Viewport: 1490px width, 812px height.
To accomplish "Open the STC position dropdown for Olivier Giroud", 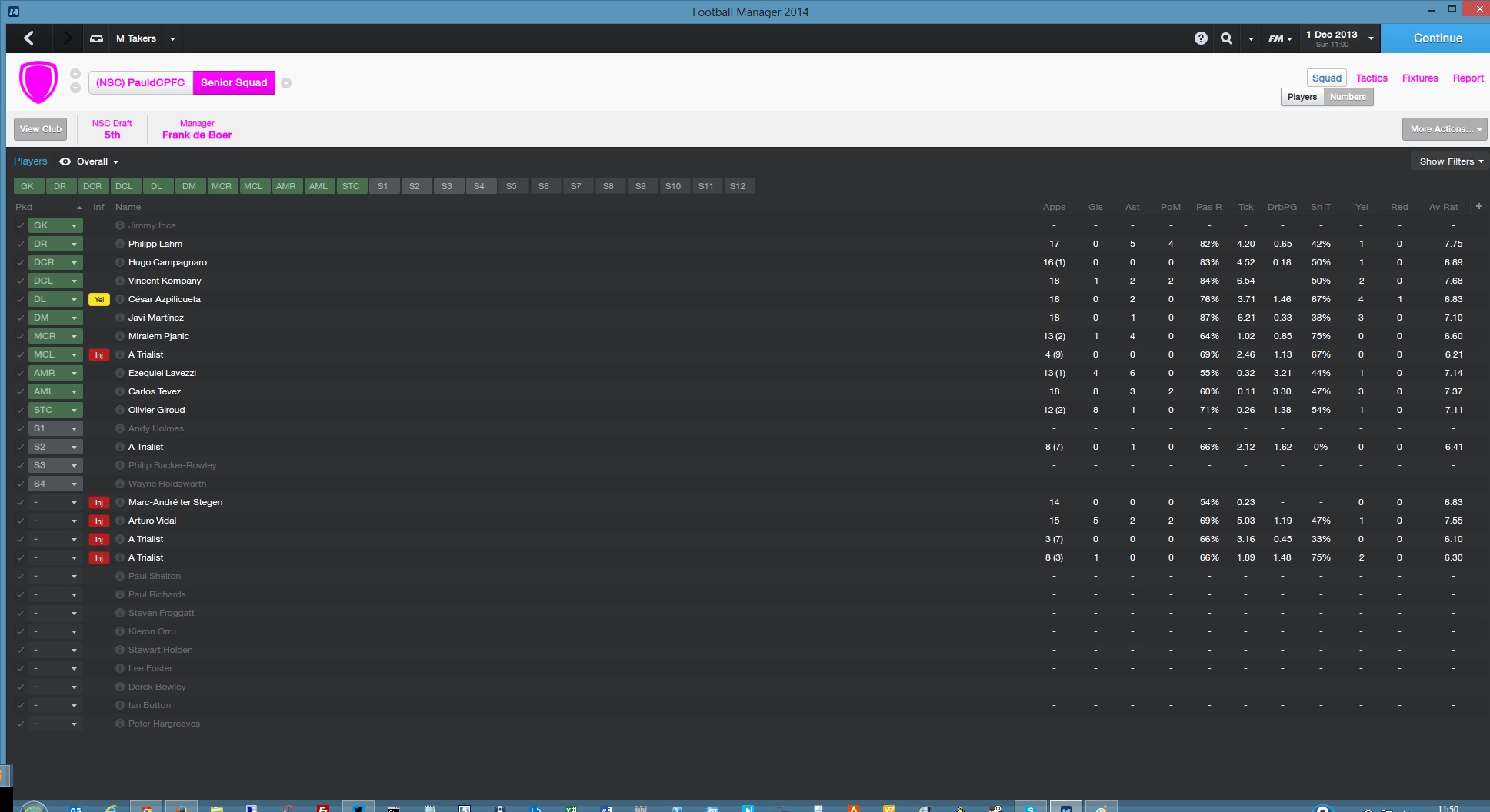I will [x=55, y=410].
